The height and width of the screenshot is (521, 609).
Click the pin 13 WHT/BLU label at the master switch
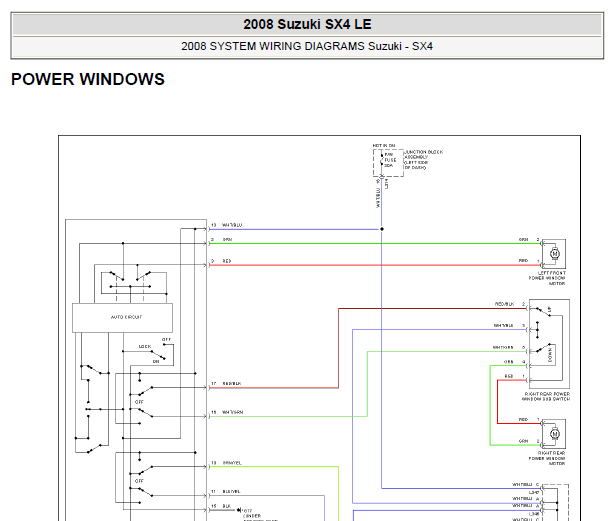click(227, 225)
